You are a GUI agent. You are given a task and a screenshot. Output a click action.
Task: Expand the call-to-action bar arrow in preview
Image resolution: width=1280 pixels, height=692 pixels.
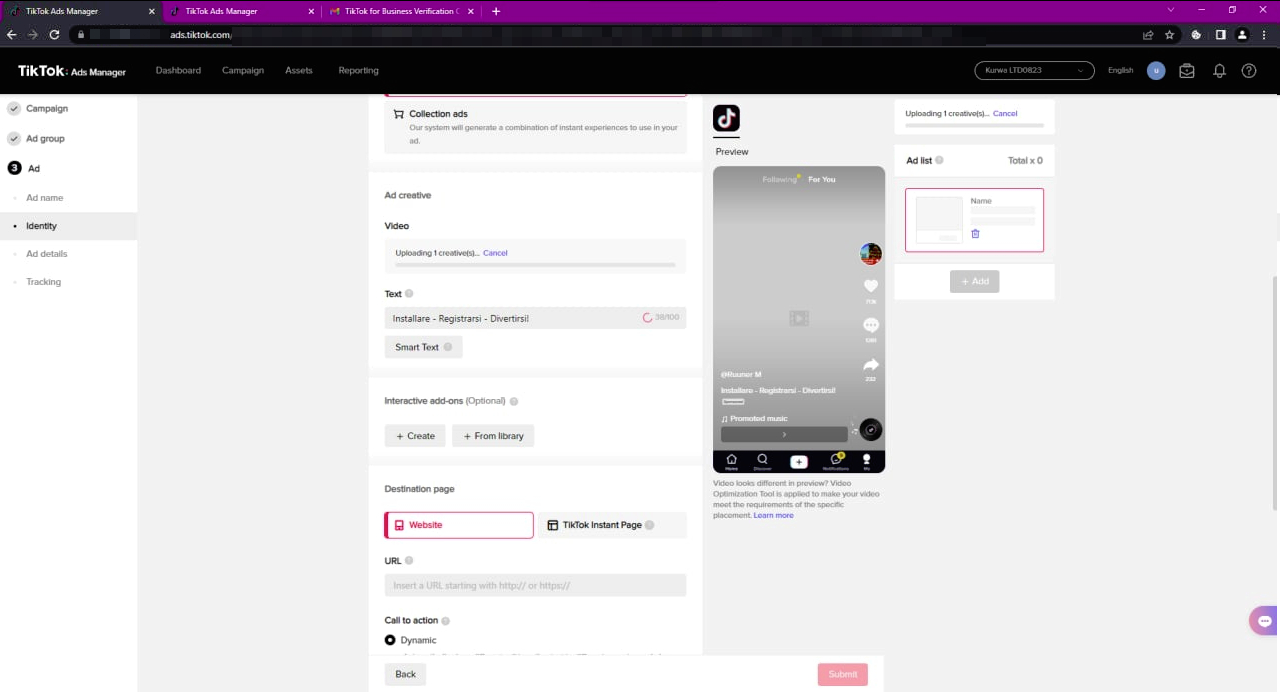pyautogui.click(x=784, y=435)
